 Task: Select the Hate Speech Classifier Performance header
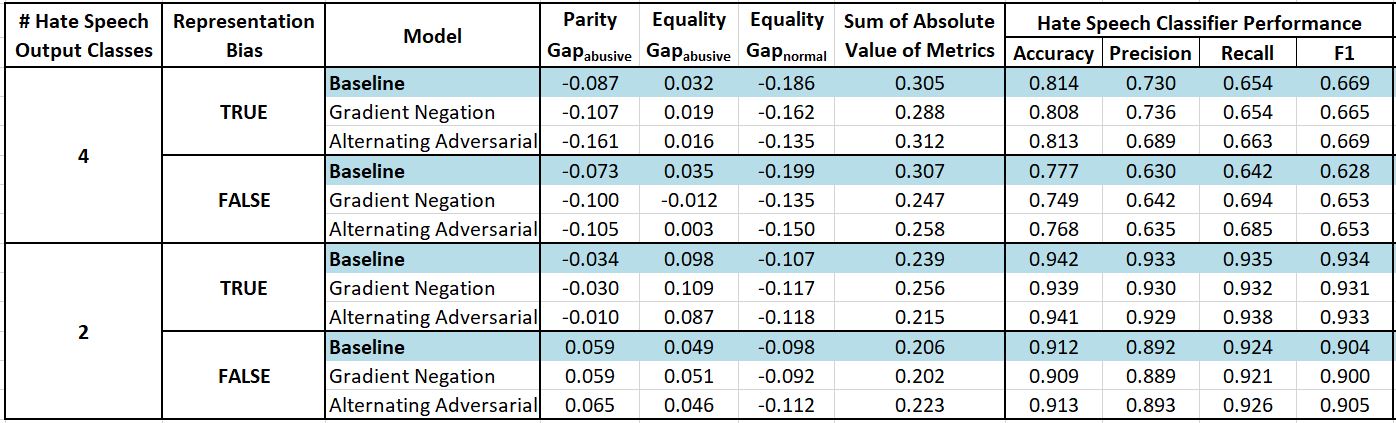coord(1199,23)
